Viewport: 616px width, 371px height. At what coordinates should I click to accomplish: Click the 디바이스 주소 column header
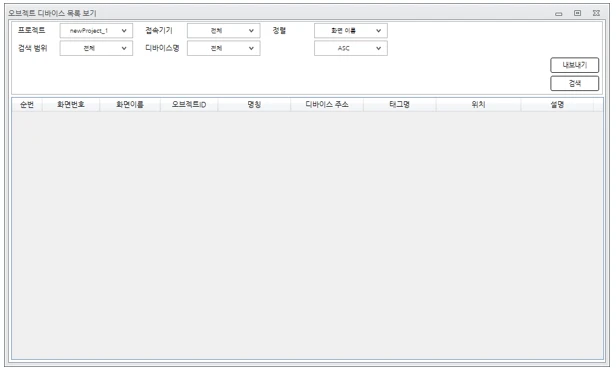[x=327, y=105]
